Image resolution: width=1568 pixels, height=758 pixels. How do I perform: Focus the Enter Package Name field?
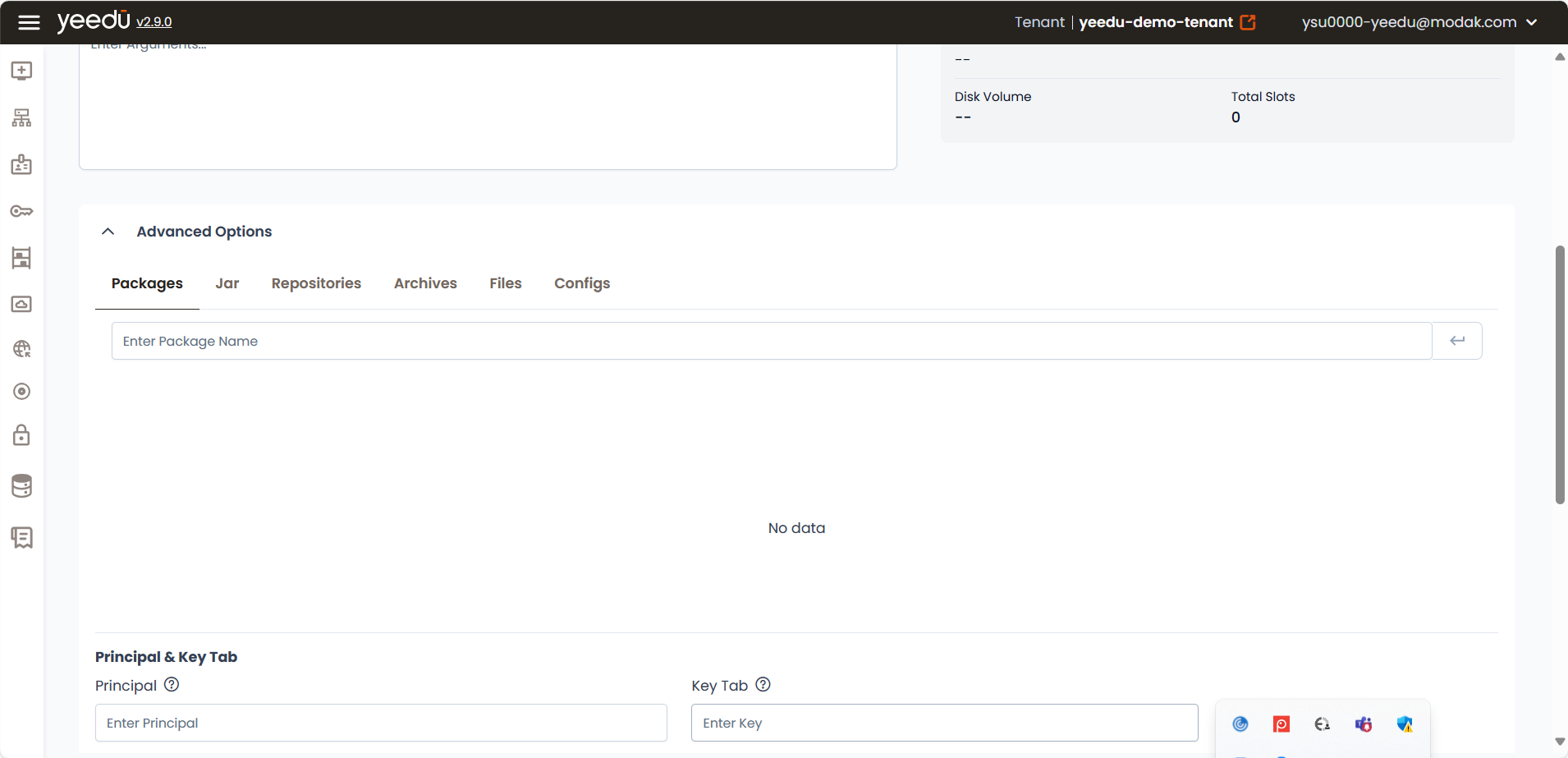click(x=772, y=341)
